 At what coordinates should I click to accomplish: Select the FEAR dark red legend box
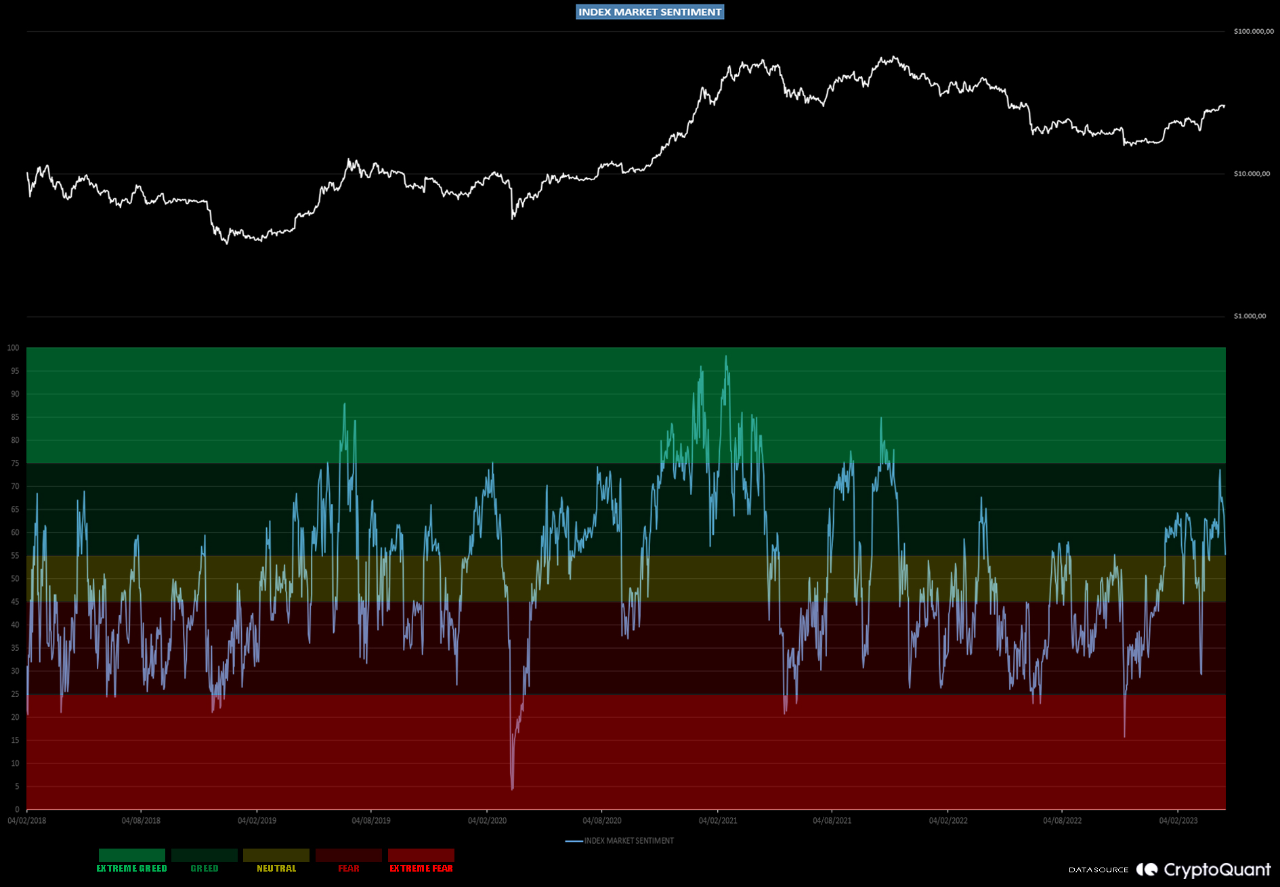(x=349, y=855)
